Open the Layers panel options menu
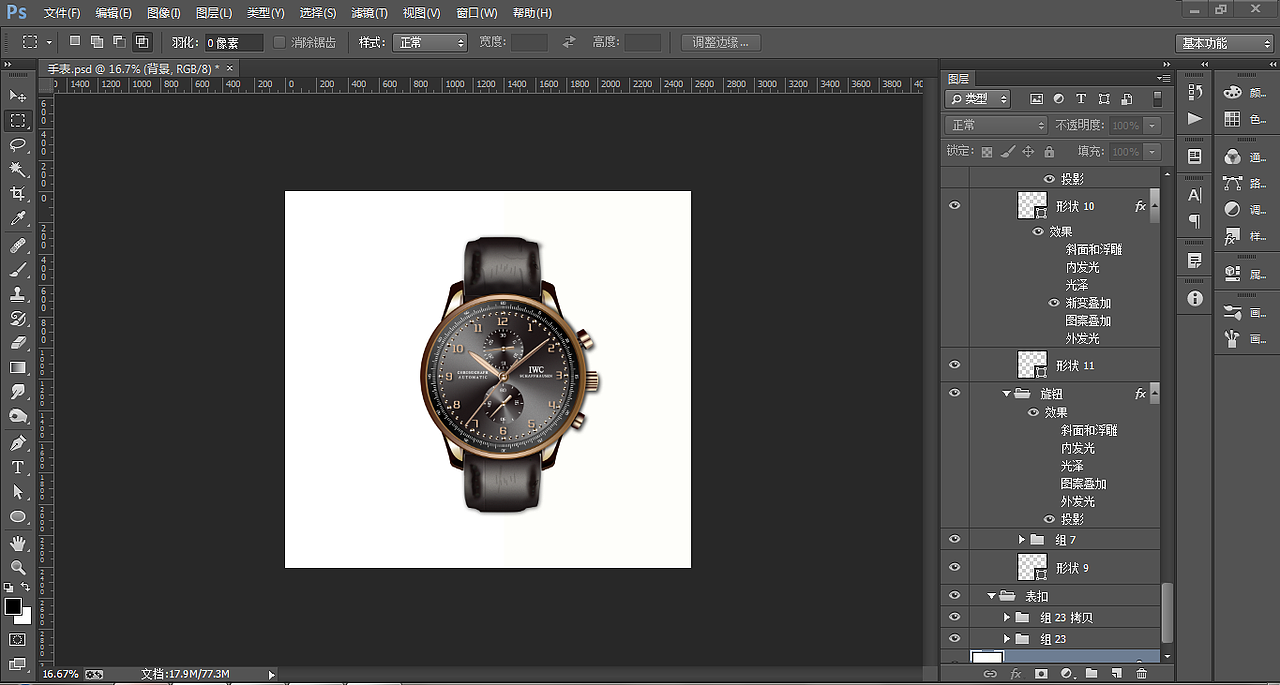 click(x=1163, y=78)
